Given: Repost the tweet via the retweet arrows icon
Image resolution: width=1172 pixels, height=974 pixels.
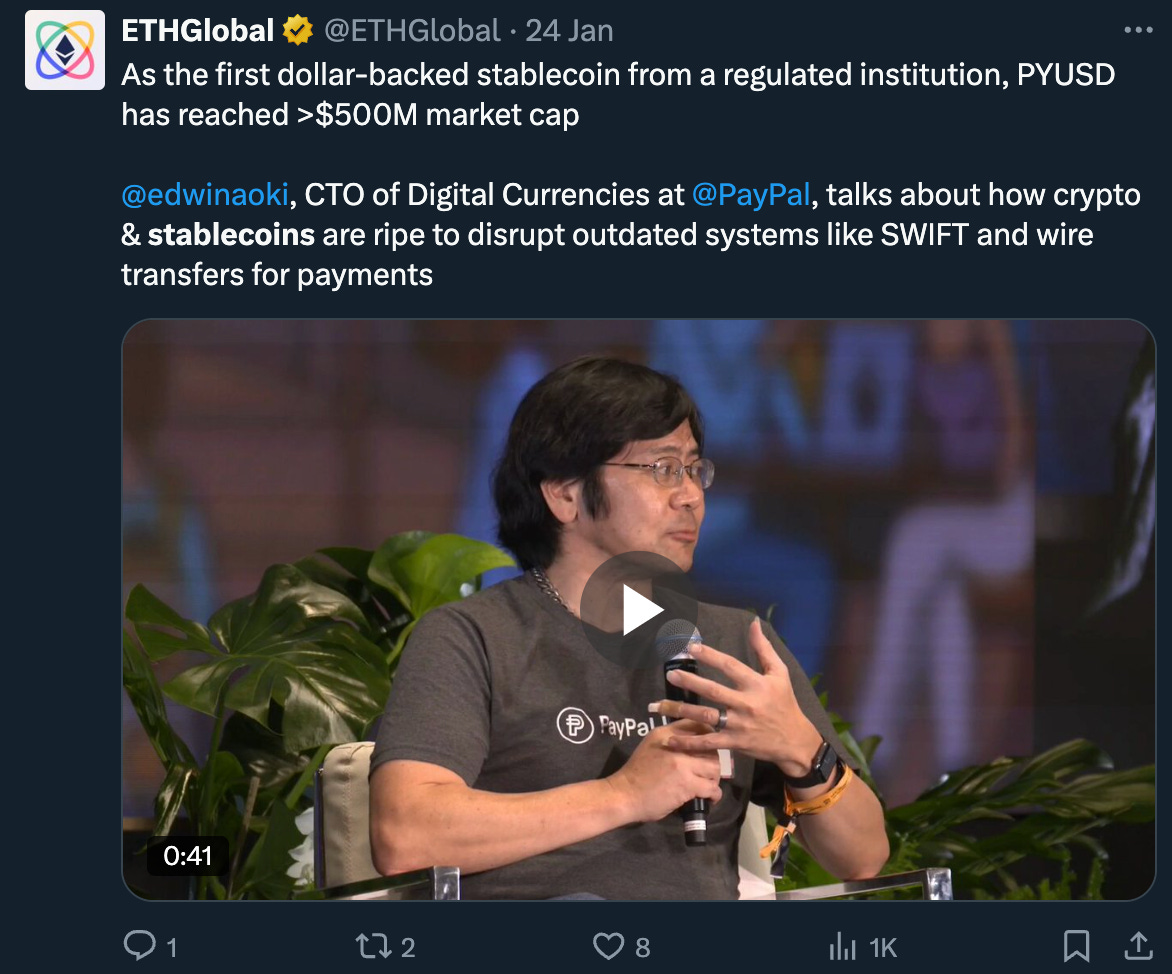Looking at the screenshot, I should 373,946.
